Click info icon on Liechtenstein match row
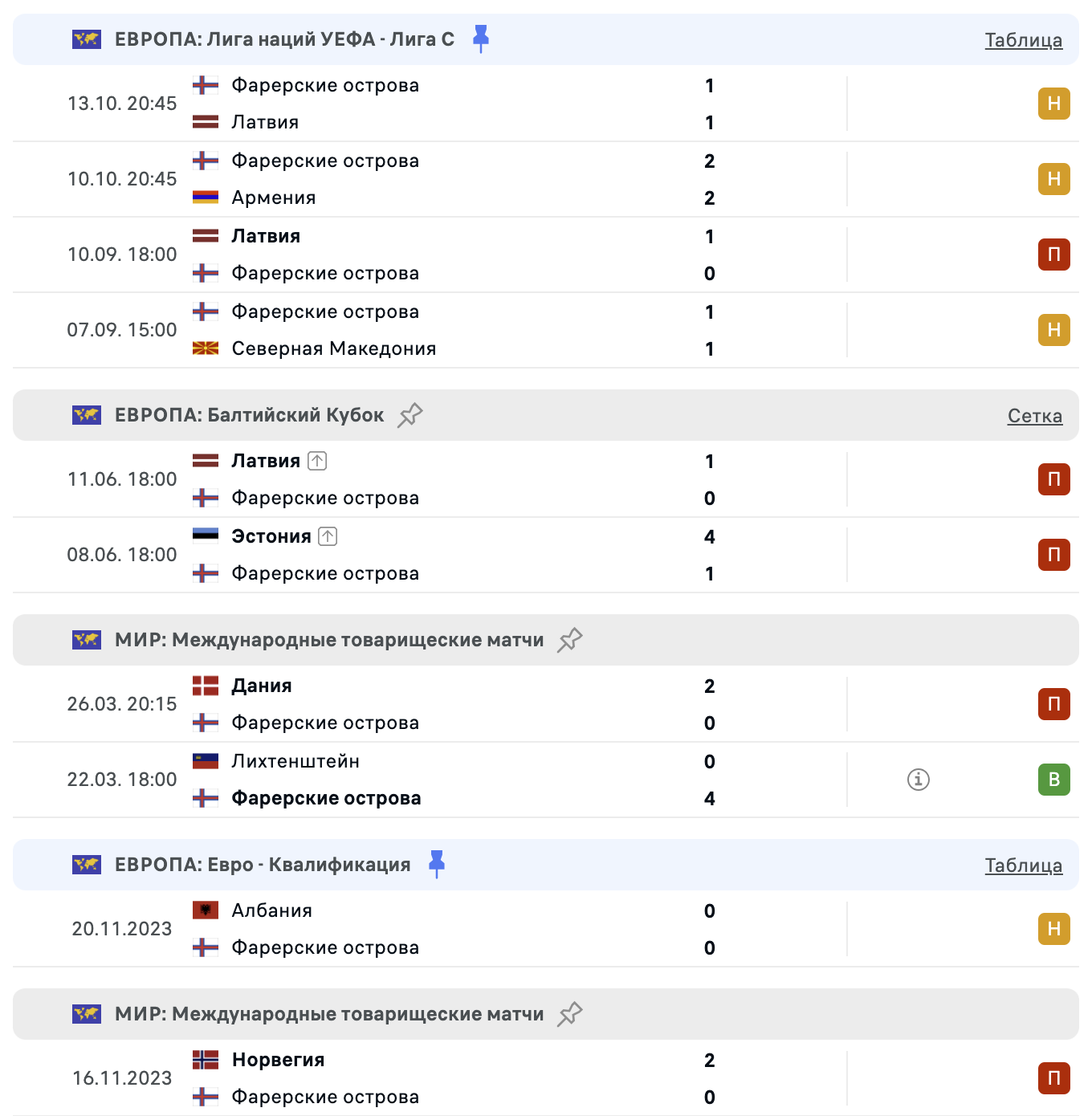The width and height of the screenshot is (1092, 1116). pyautogui.click(x=918, y=780)
